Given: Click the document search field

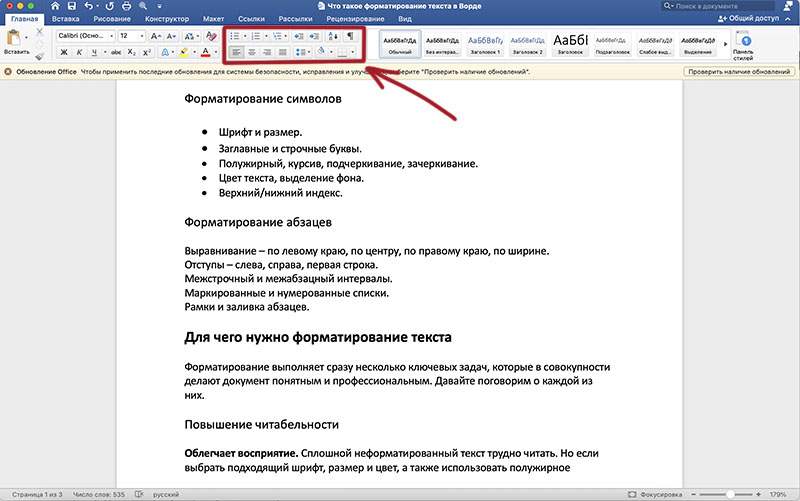Looking at the screenshot, I should [x=718, y=6].
